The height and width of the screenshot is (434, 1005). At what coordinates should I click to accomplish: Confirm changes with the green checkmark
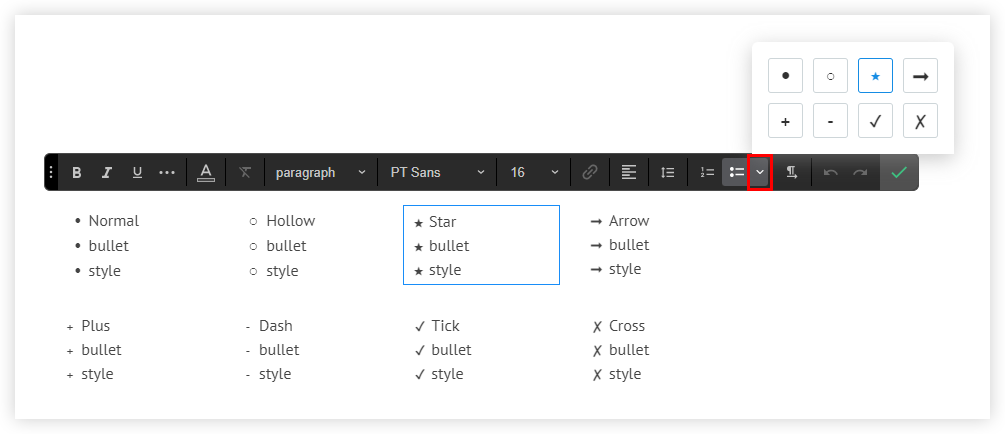coord(899,172)
